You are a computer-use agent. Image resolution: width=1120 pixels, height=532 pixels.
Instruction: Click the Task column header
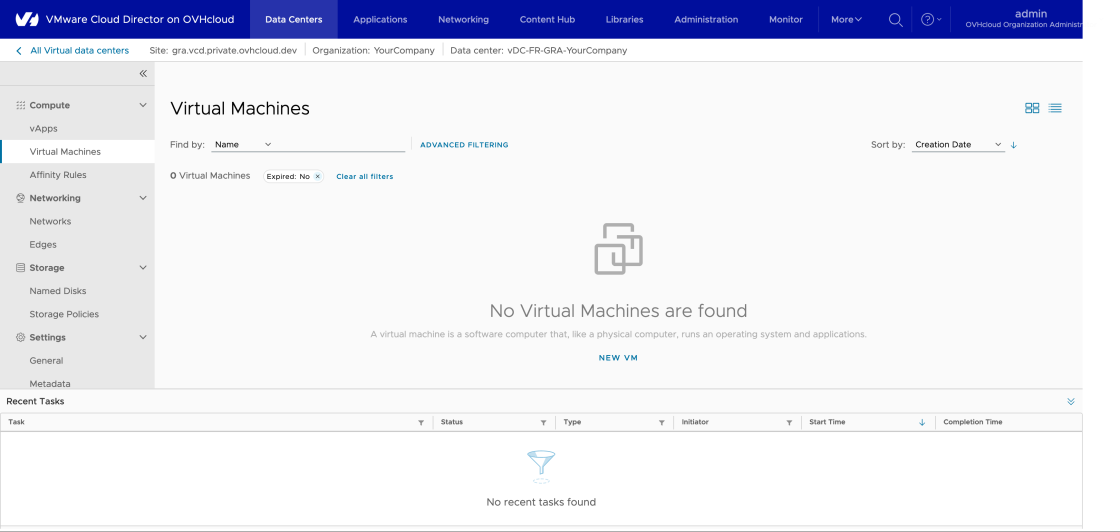click(16, 422)
